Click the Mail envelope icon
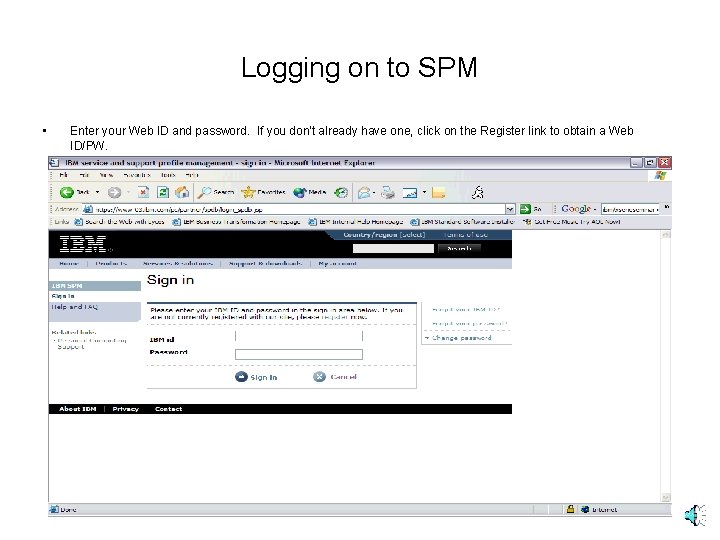This screenshot has width=720, height=540. pos(364,193)
